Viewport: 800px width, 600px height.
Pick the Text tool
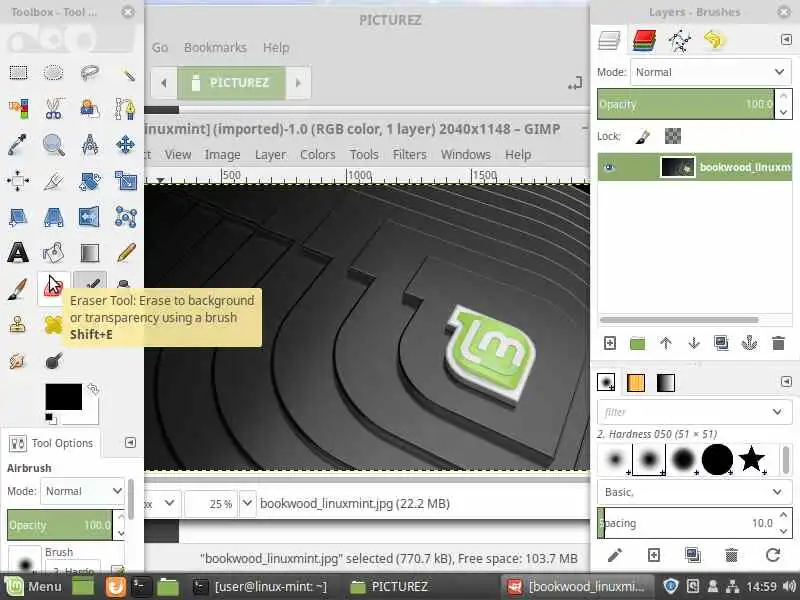[18, 253]
